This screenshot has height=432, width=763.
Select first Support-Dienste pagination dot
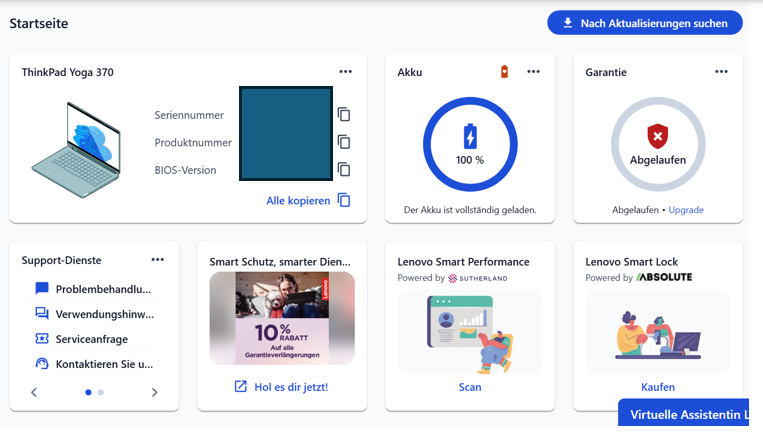(x=88, y=392)
